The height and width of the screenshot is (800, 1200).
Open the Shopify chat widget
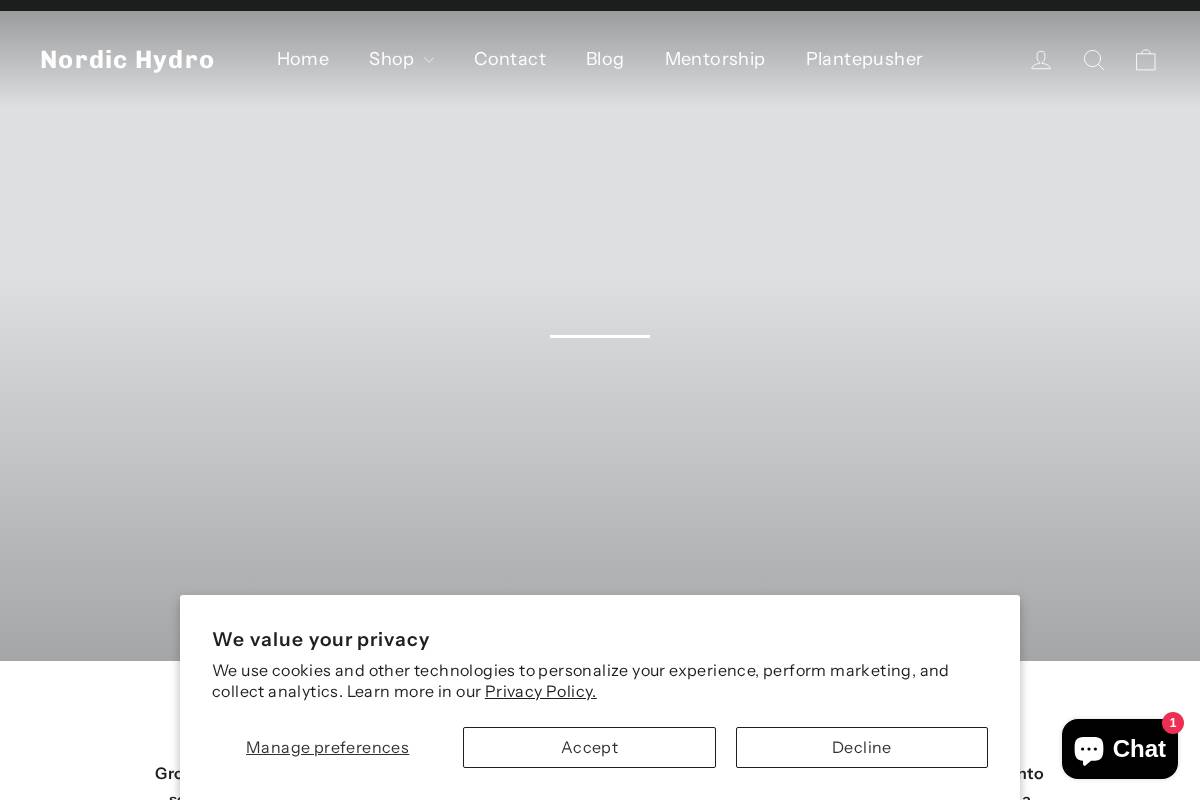tap(1119, 749)
